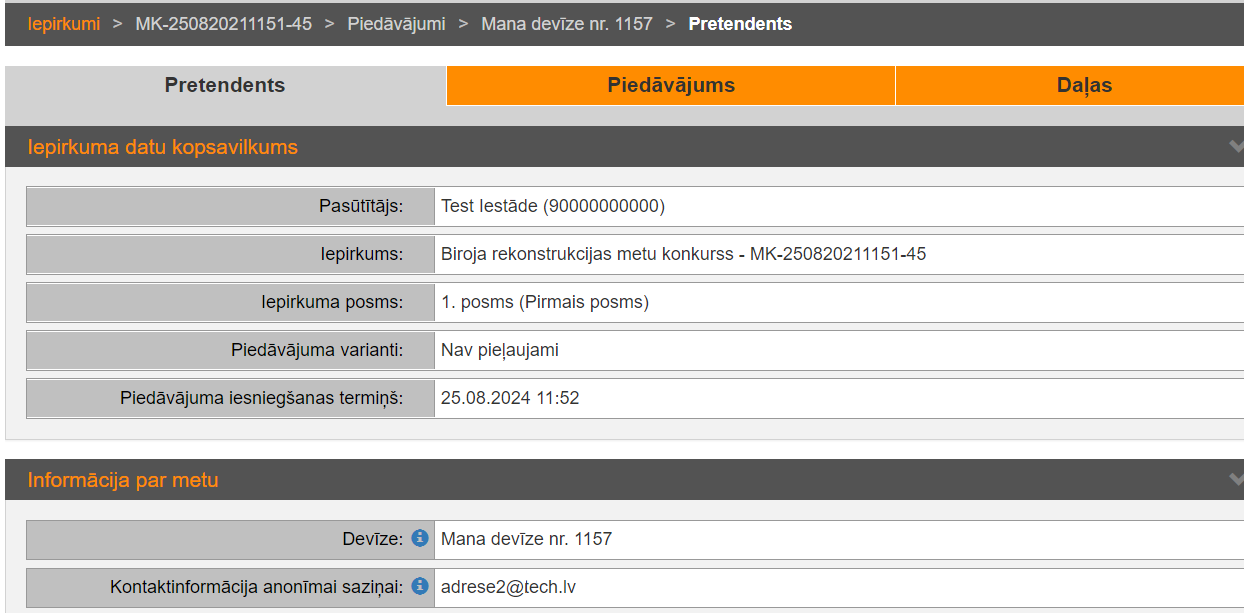Viewport: 1244px width, 613px height.
Task: Click the adrese2@tech.lv contact email
Action: point(508,587)
